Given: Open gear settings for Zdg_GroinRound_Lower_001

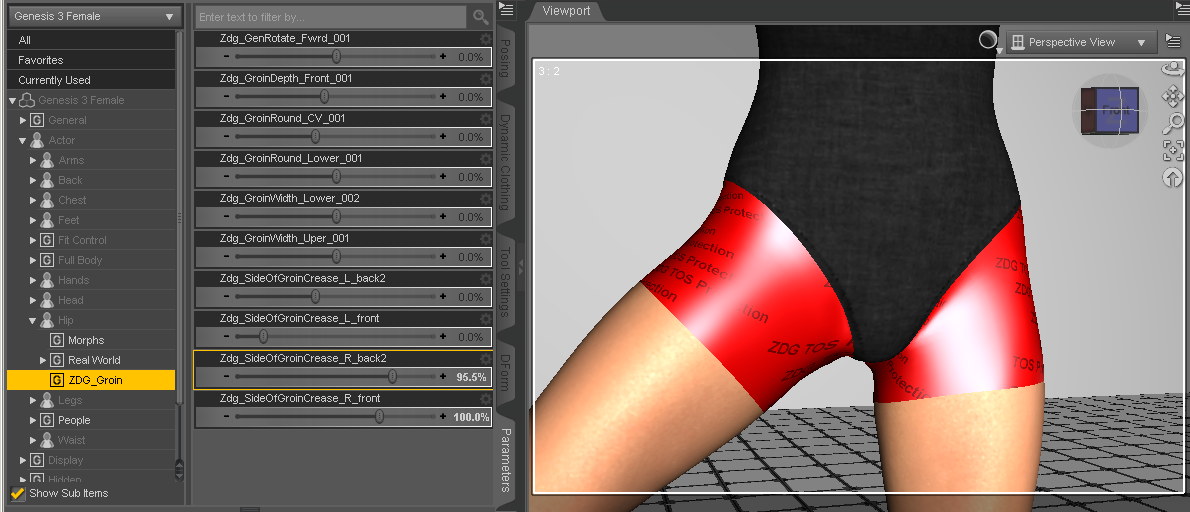Looking at the screenshot, I should point(486,159).
